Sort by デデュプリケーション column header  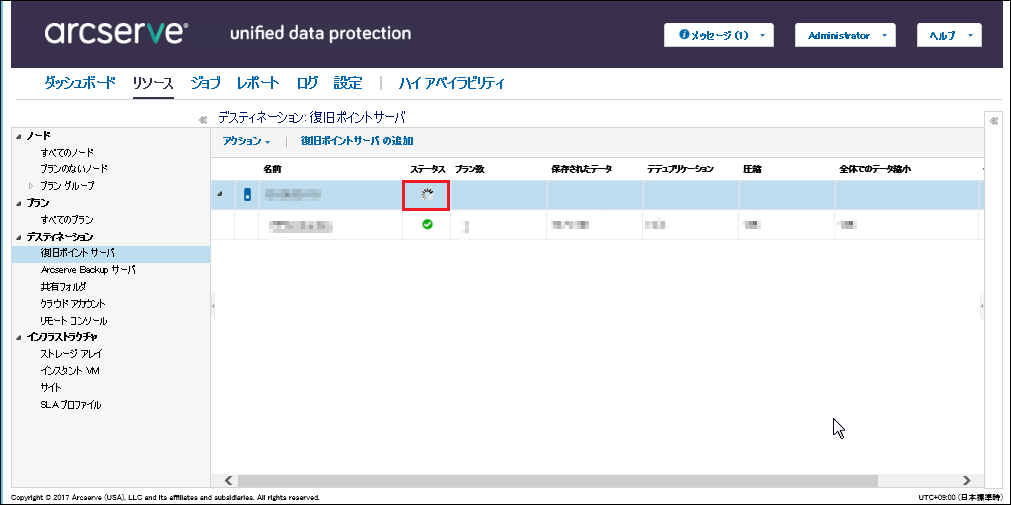point(680,169)
